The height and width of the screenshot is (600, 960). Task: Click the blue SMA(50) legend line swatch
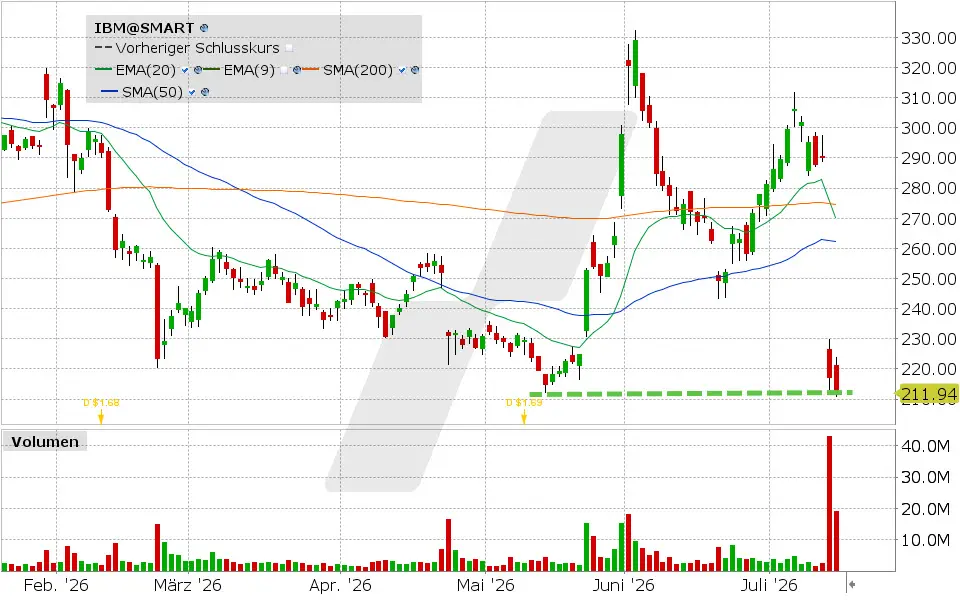click(110, 91)
